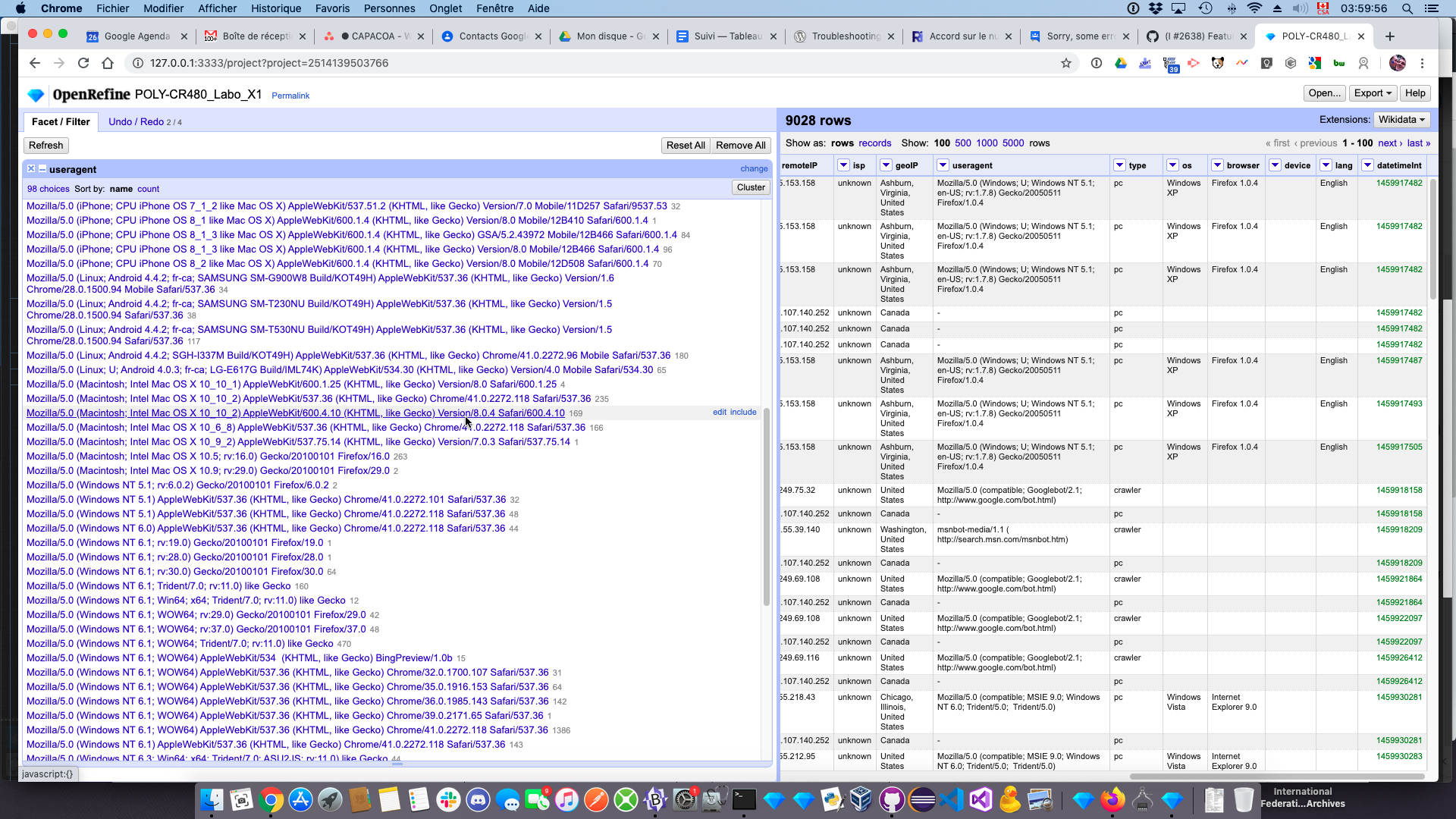Click the dog face extension icon

pyautogui.click(x=1218, y=63)
